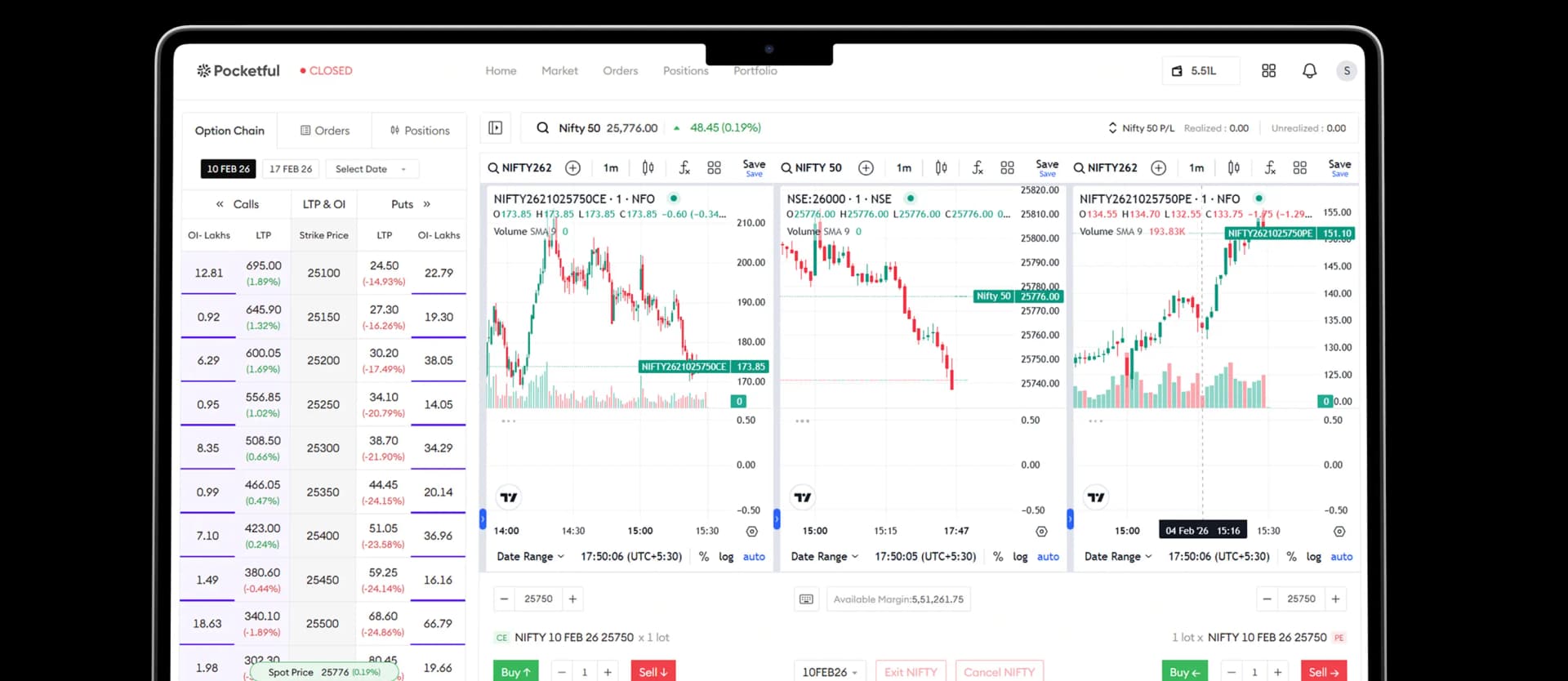The height and width of the screenshot is (681, 1568).
Task: Open indicators for the call chart
Action: [x=684, y=167]
